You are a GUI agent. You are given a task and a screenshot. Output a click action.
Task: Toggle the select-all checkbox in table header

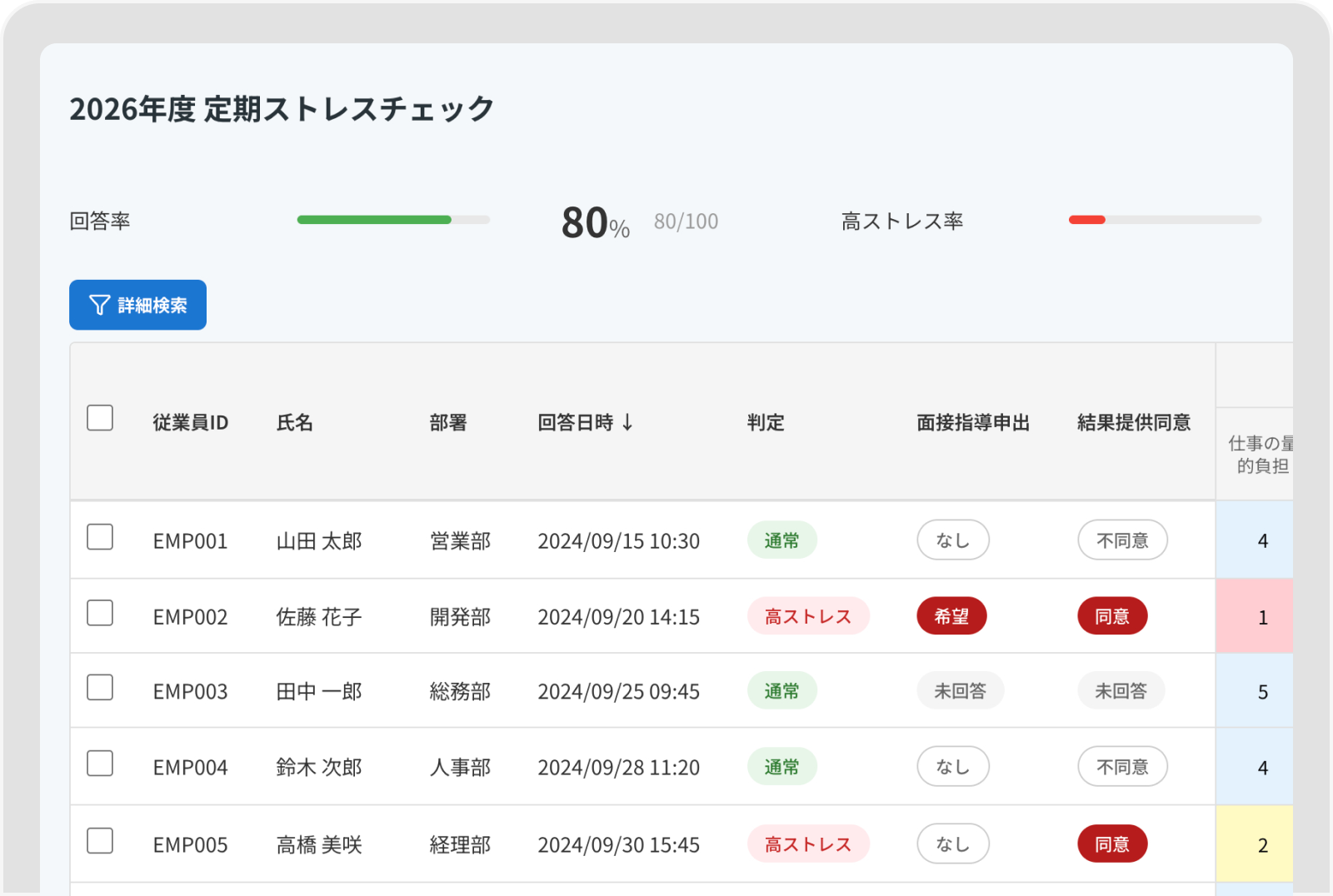(100, 417)
